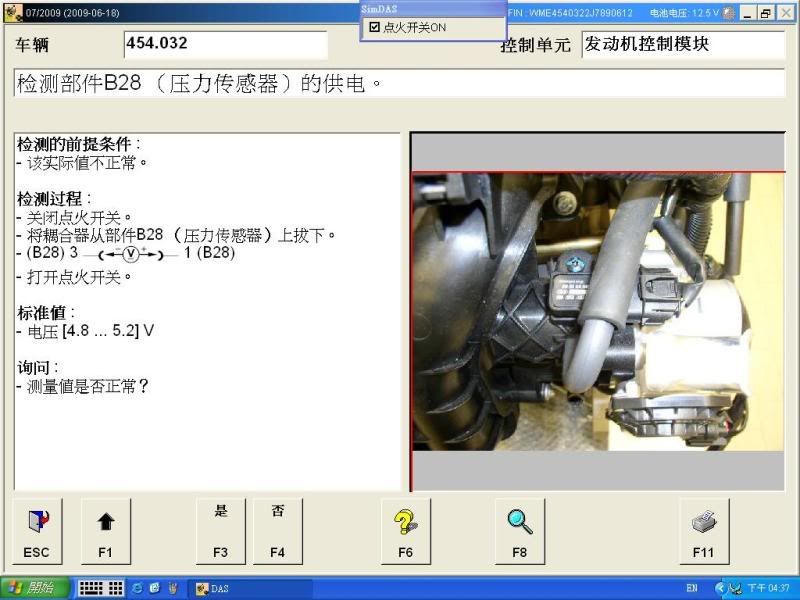The image size is (800, 600).
Task: Click the DAS taskbar button
Action: (250, 589)
